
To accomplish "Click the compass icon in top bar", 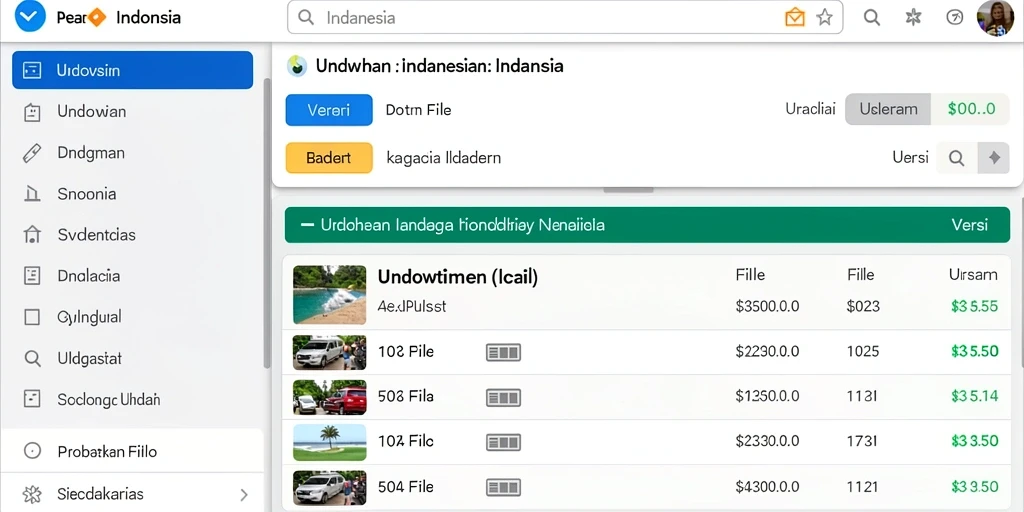I will tap(955, 18).
